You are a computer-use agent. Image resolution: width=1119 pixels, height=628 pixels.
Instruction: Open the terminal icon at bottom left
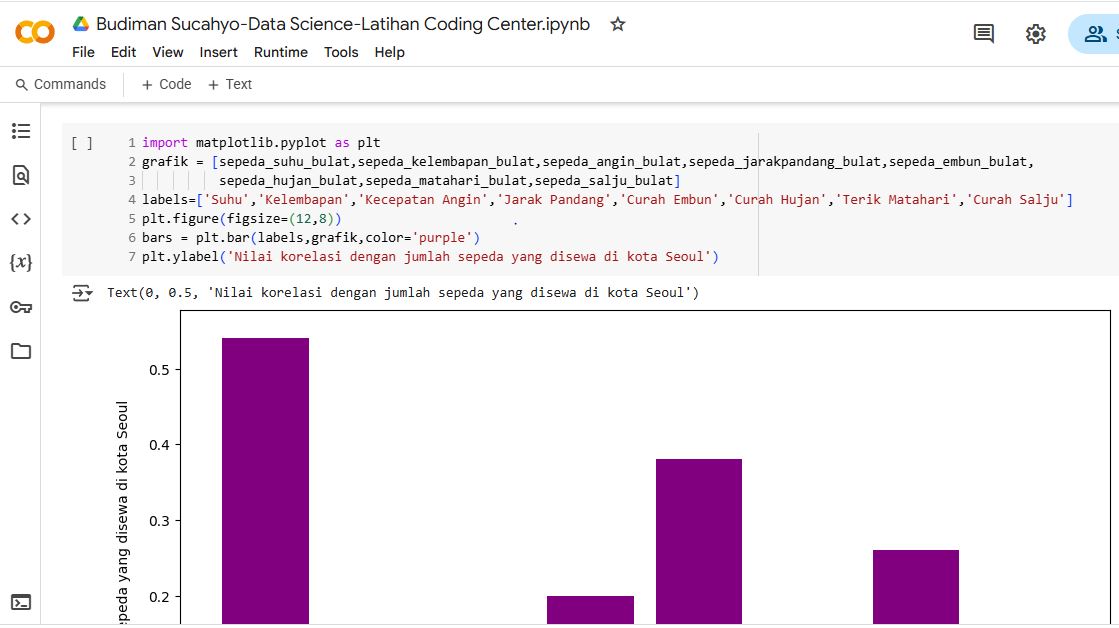point(21,602)
